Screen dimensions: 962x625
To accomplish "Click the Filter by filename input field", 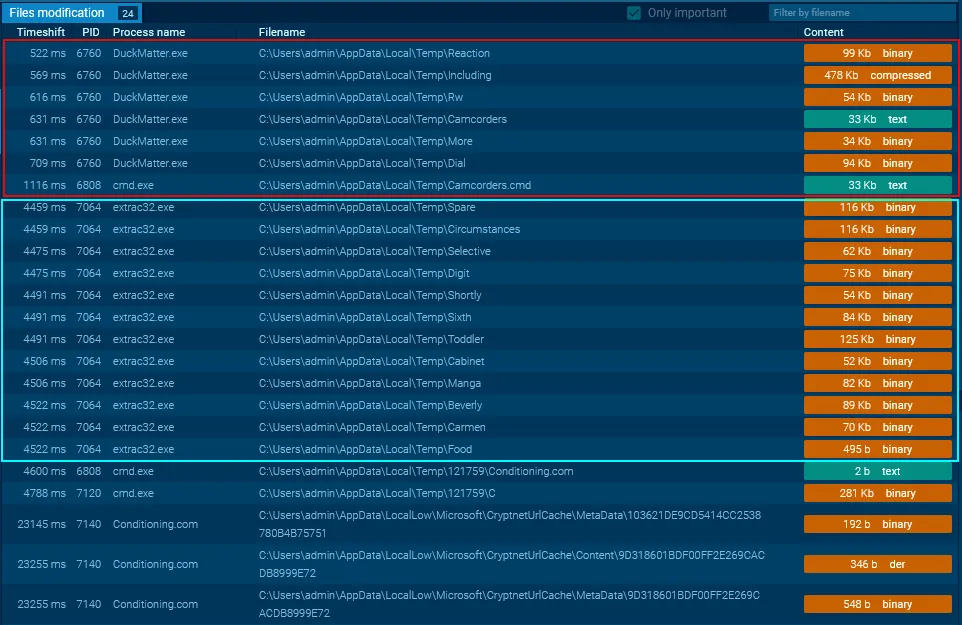I will pyautogui.click(x=861, y=13).
